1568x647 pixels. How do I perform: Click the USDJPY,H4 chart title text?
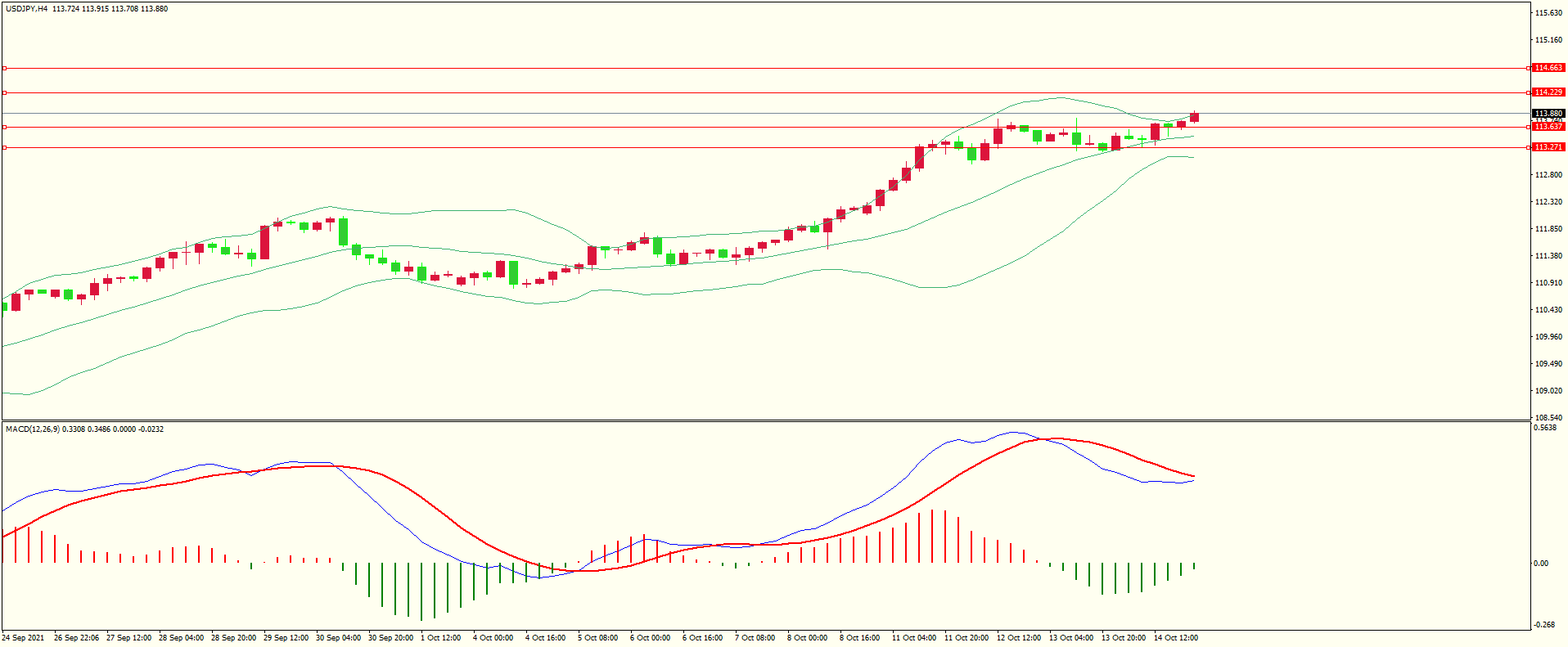[x=26, y=9]
